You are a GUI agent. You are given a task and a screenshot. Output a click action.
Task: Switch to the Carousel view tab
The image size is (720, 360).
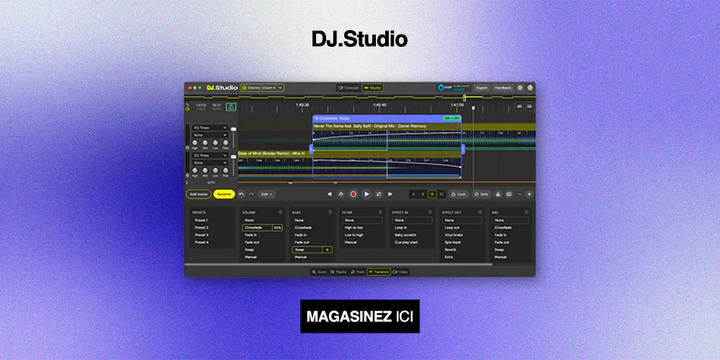[348, 88]
